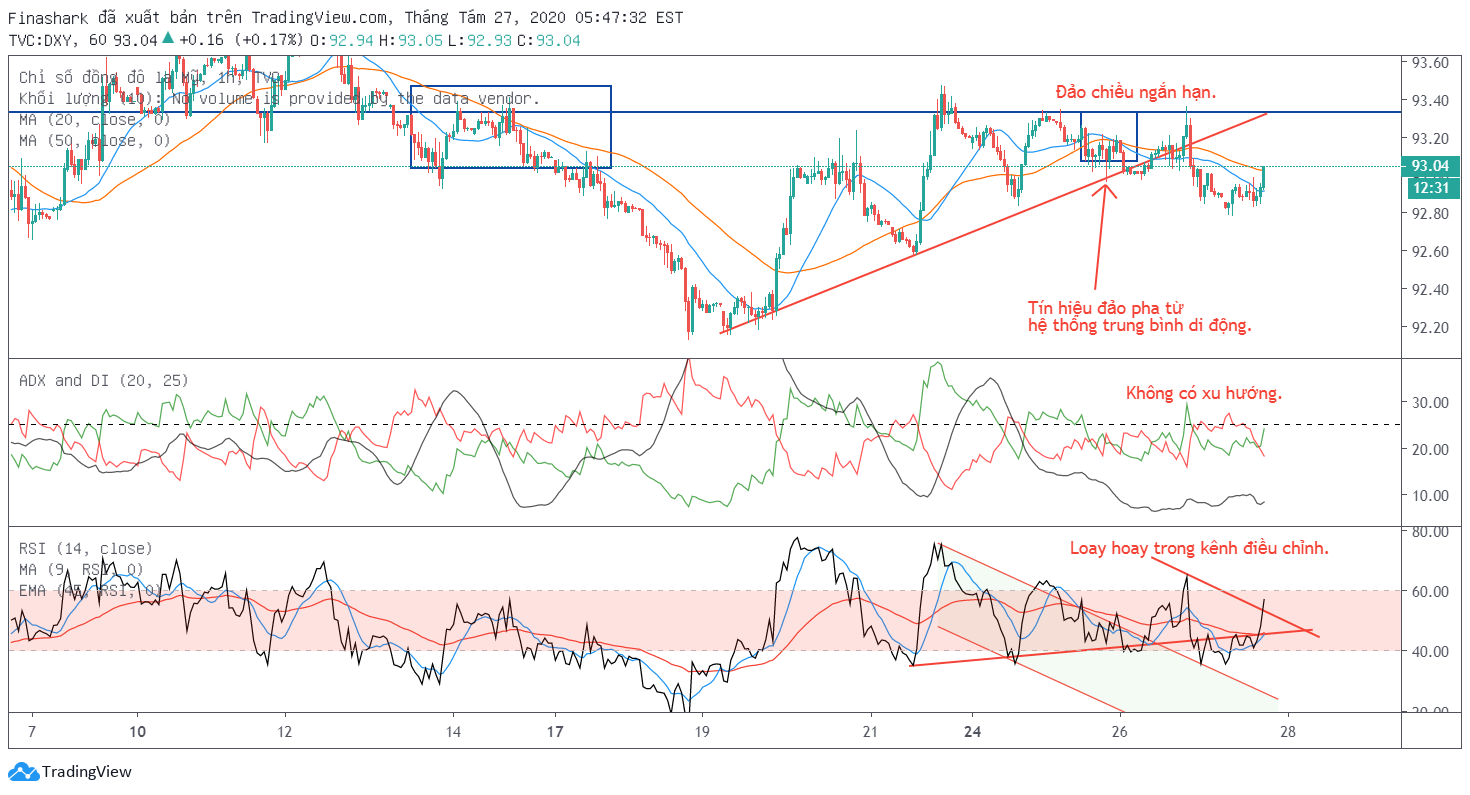Click the 'Tín hiệu đảo pha từ' annotation text
This screenshot has height=795, width=1470.
click(1106, 307)
